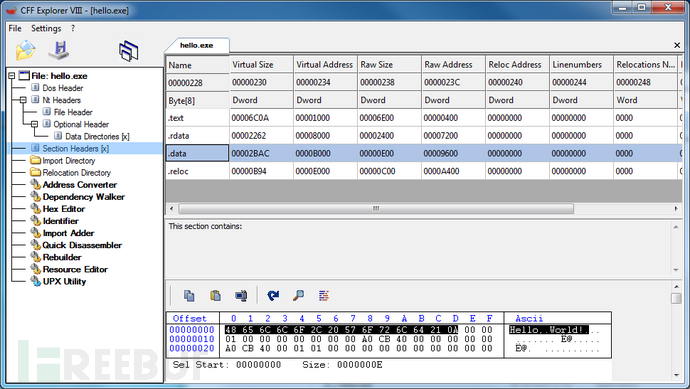Click right arrow of sections table scrollbar
The image size is (690, 389).
click(x=676, y=208)
